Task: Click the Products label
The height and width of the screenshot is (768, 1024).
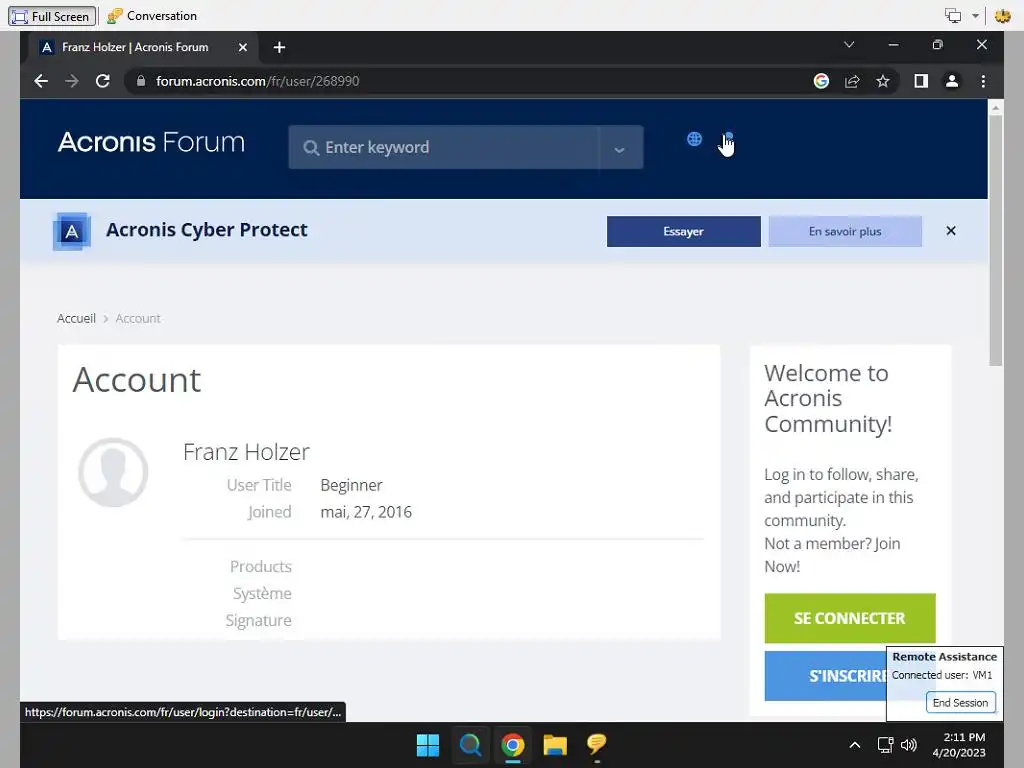Action: [261, 566]
